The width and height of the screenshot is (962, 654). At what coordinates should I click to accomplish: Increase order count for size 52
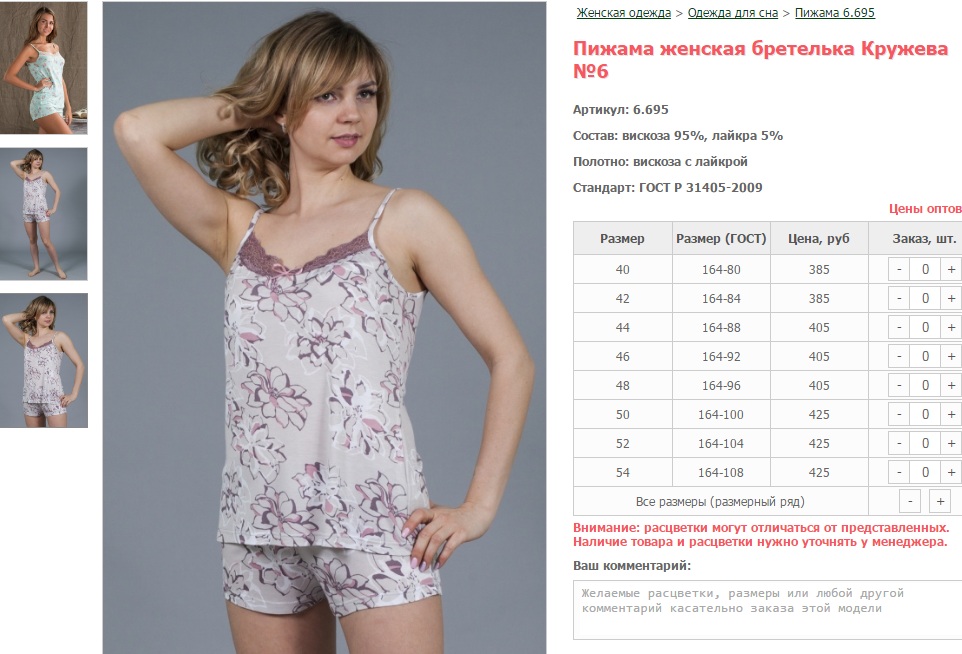(951, 444)
